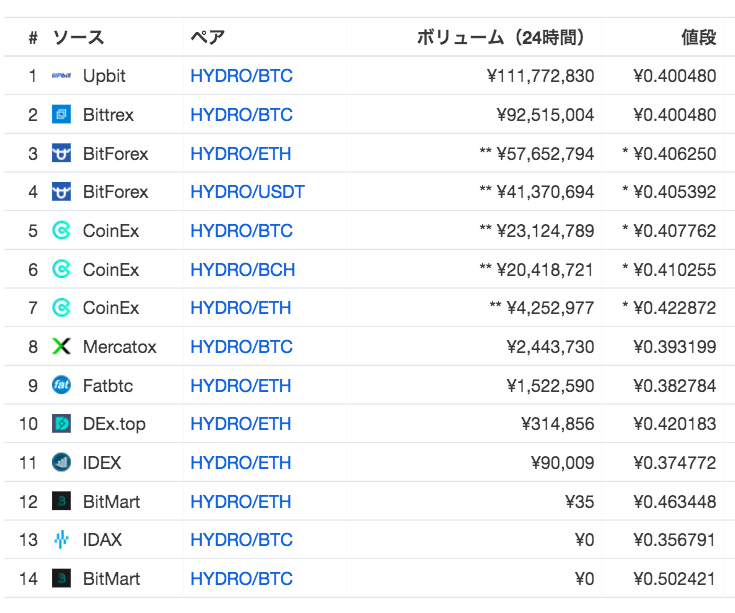Open CoinEx HYDRO/BTC pair link
The height and width of the screenshot is (613, 735).
[241, 231]
